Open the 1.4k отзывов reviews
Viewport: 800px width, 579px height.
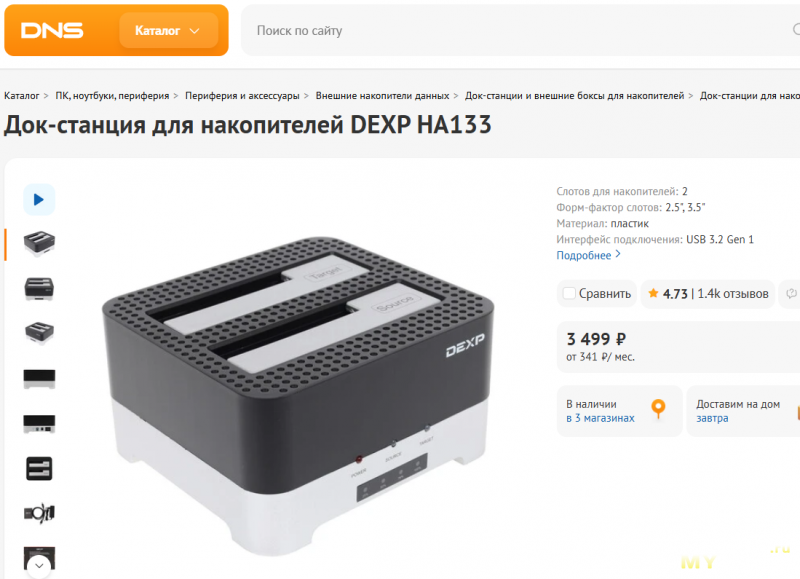tap(733, 294)
